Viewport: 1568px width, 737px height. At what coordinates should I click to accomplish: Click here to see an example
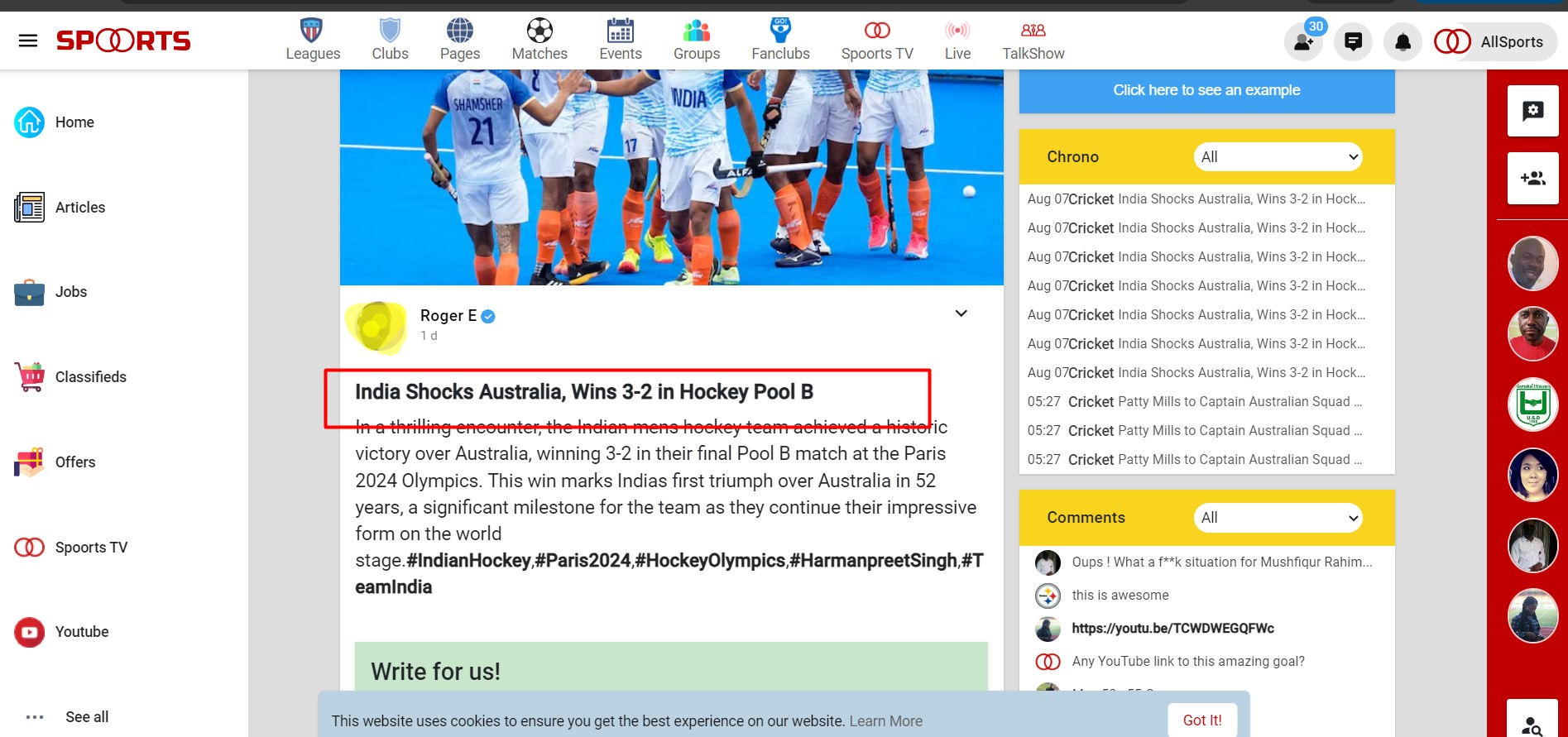pyautogui.click(x=1206, y=90)
